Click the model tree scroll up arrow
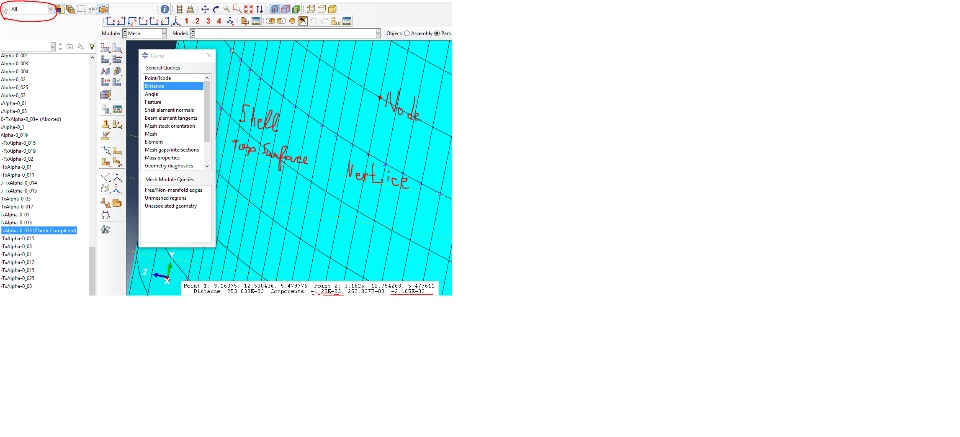The height and width of the screenshot is (437, 960). pos(92,58)
